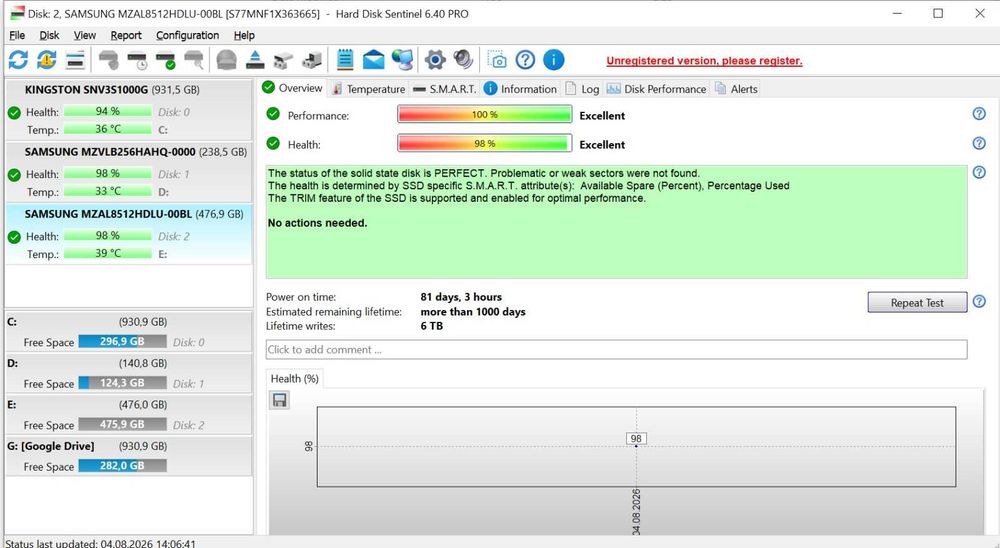Click the disk with magnifier toolbar icon

[194, 60]
